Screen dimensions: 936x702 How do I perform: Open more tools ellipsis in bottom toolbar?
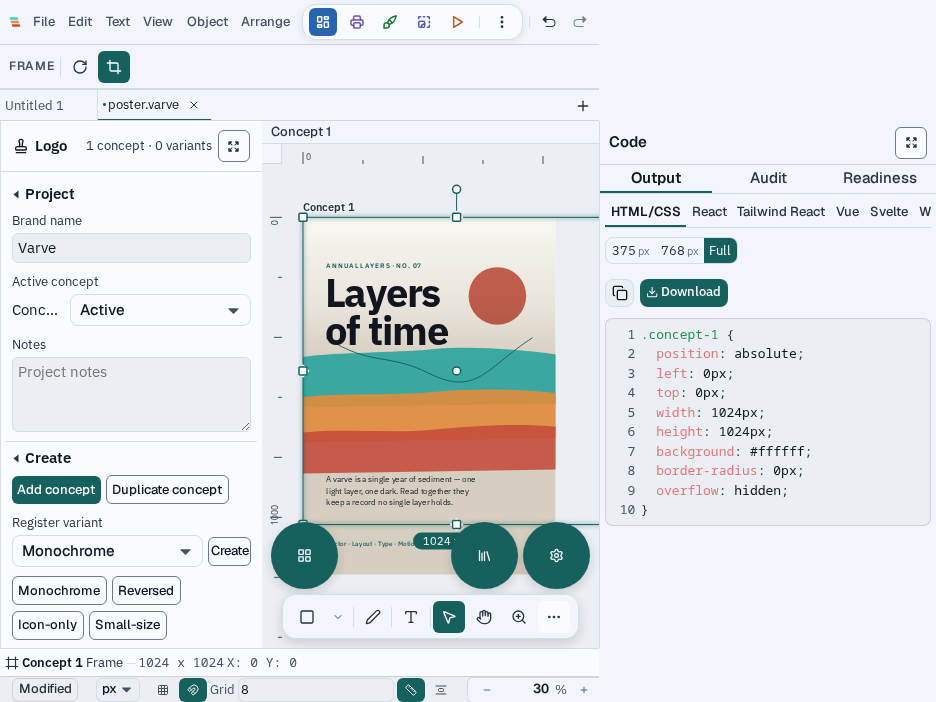[x=554, y=617]
